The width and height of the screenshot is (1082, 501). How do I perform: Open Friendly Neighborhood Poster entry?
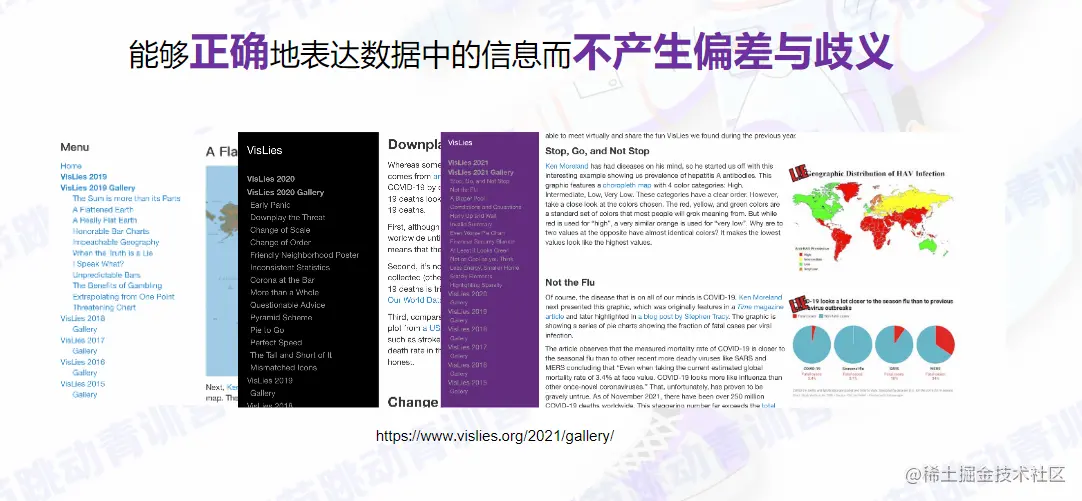click(x=304, y=255)
